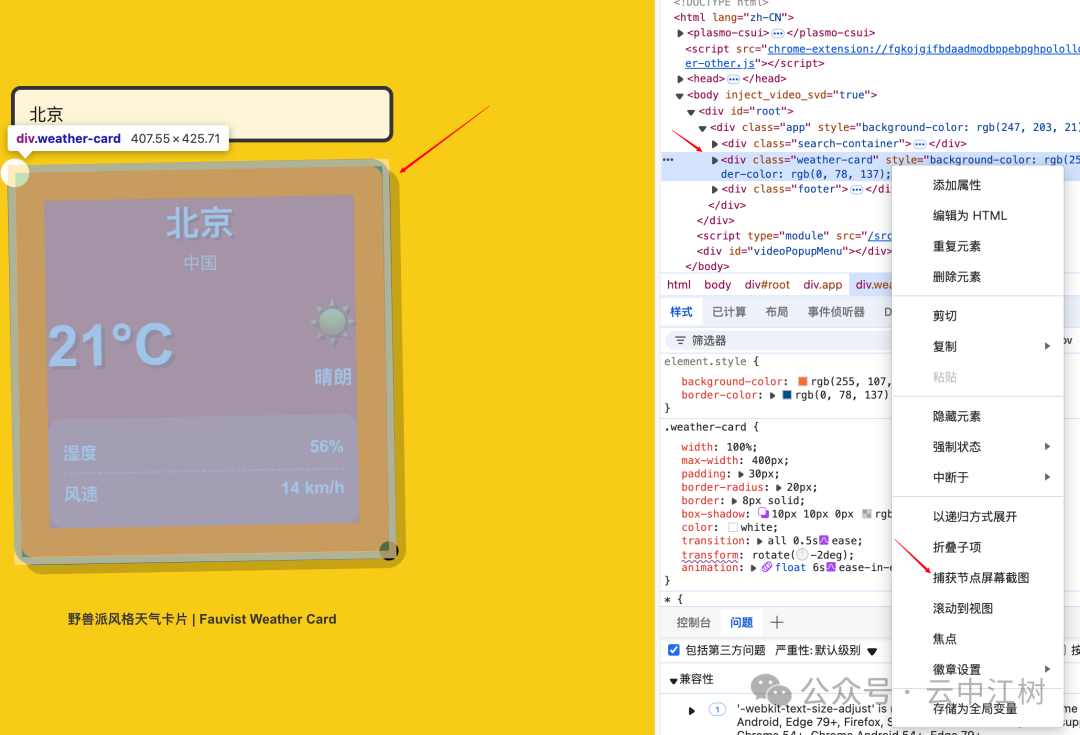Open the white color property swatch
This screenshot has width=1080, height=735.
[733, 527]
